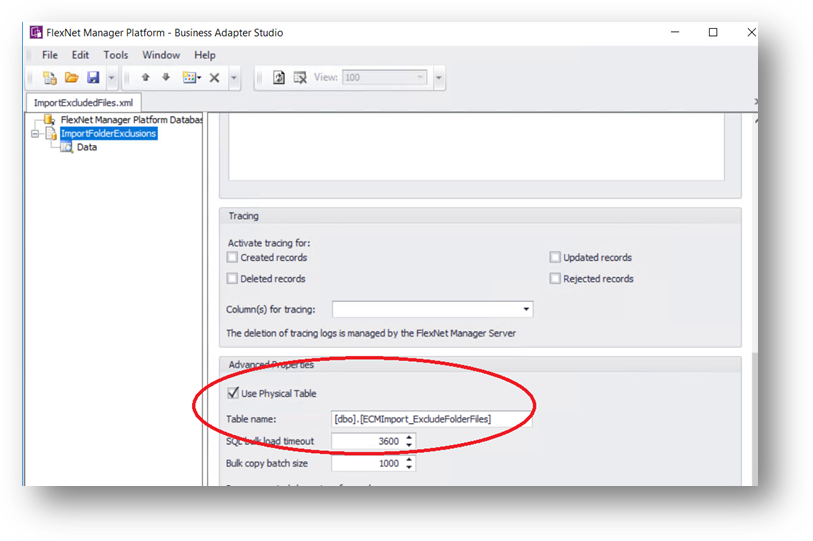Tick the Updated records checkbox
The height and width of the screenshot is (541, 813).
(x=555, y=257)
